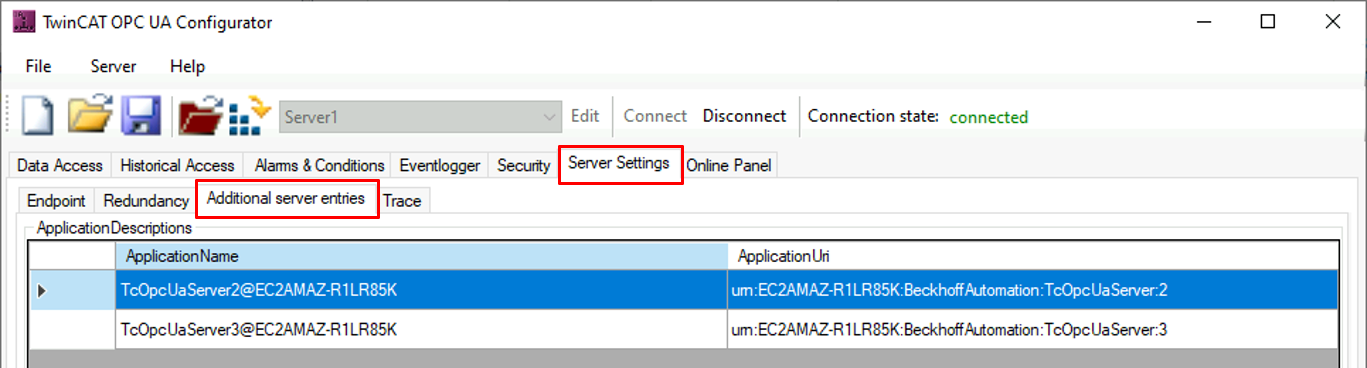Select the TcOpcUaServer3@EC2AMAZ-R1LR85K cell
The width and height of the screenshot is (1367, 368).
pos(421,328)
